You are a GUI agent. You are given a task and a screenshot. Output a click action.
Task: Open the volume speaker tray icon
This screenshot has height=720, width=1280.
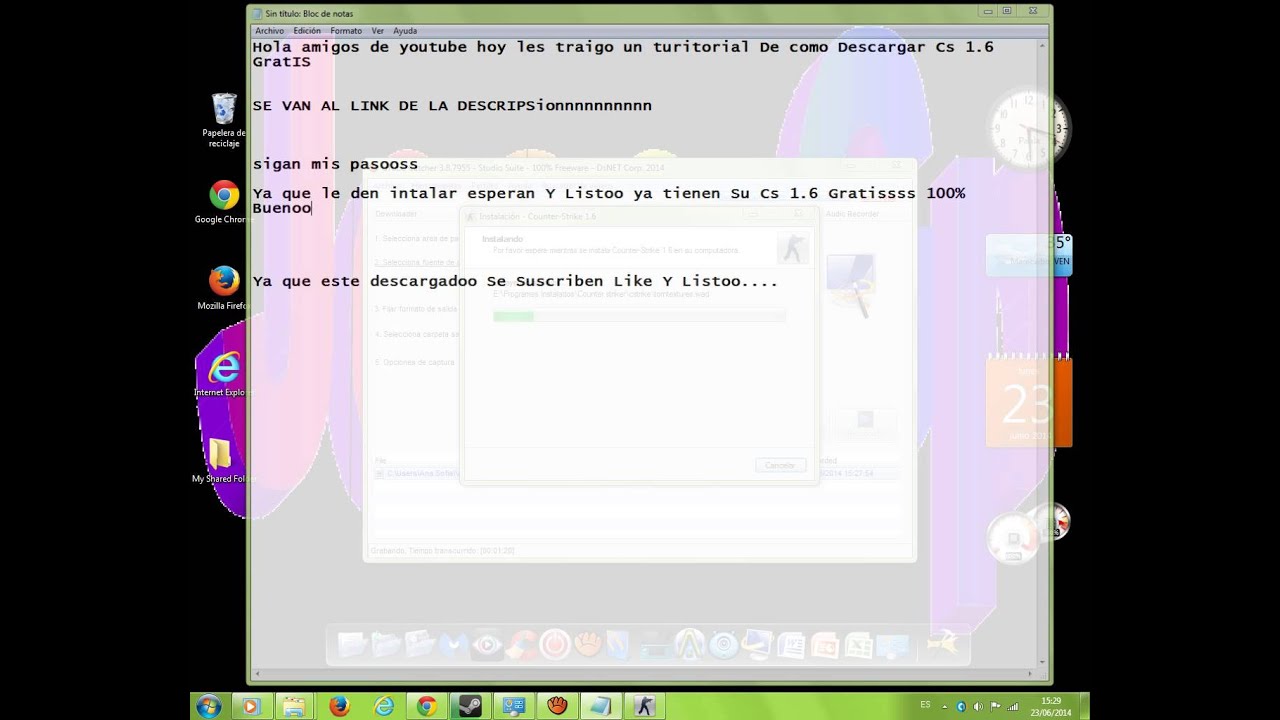(x=978, y=706)
